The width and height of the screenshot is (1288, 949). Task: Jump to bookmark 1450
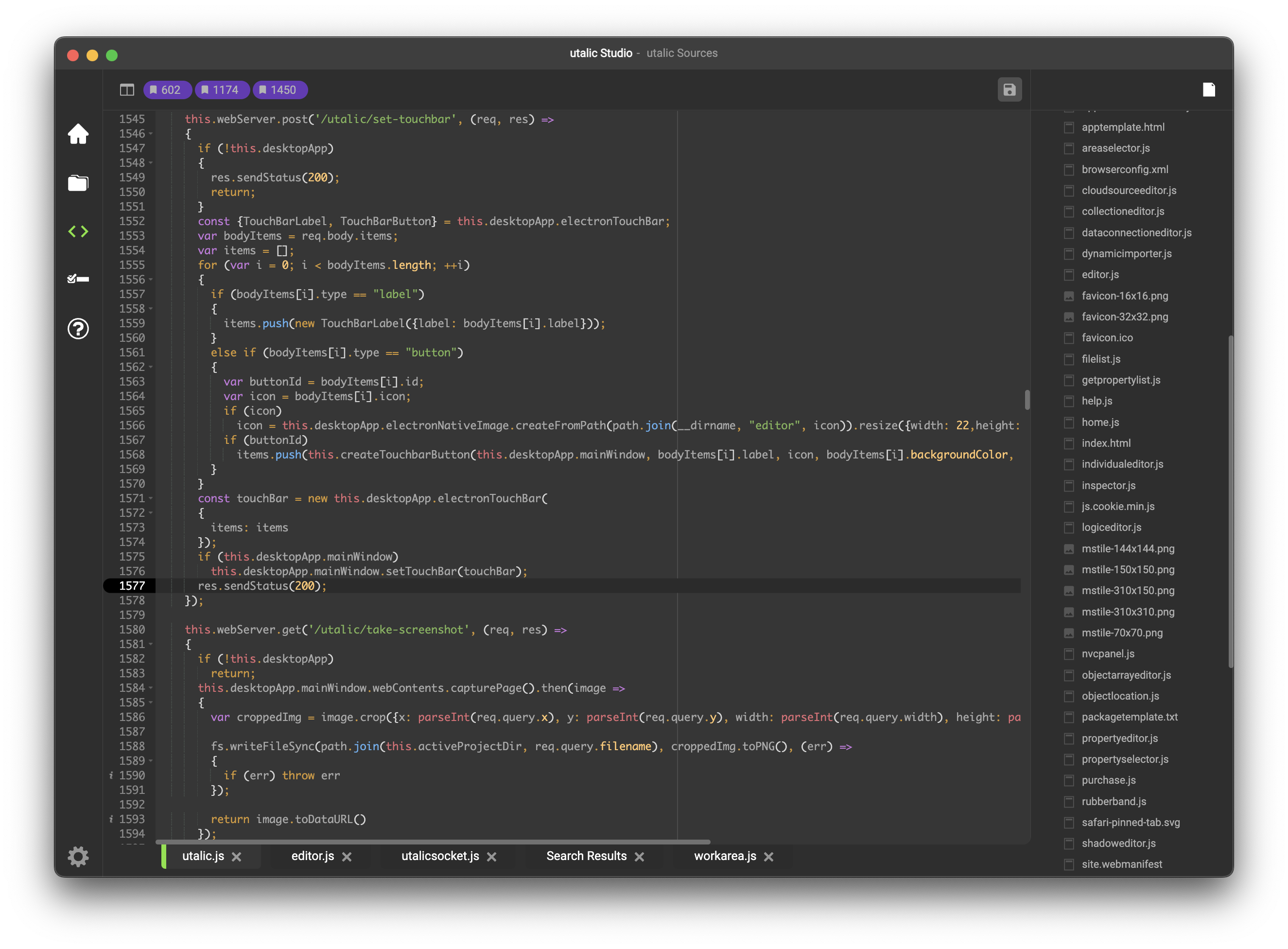click(279, 90)
